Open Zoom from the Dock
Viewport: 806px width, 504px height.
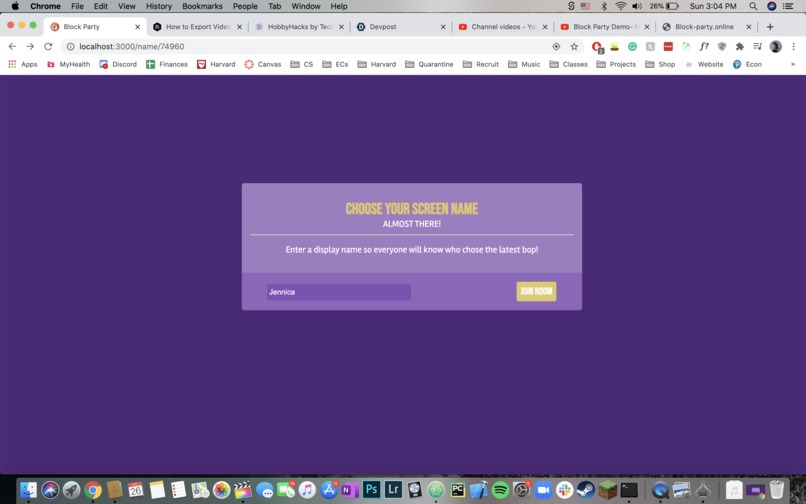click(x=543, y=490)
